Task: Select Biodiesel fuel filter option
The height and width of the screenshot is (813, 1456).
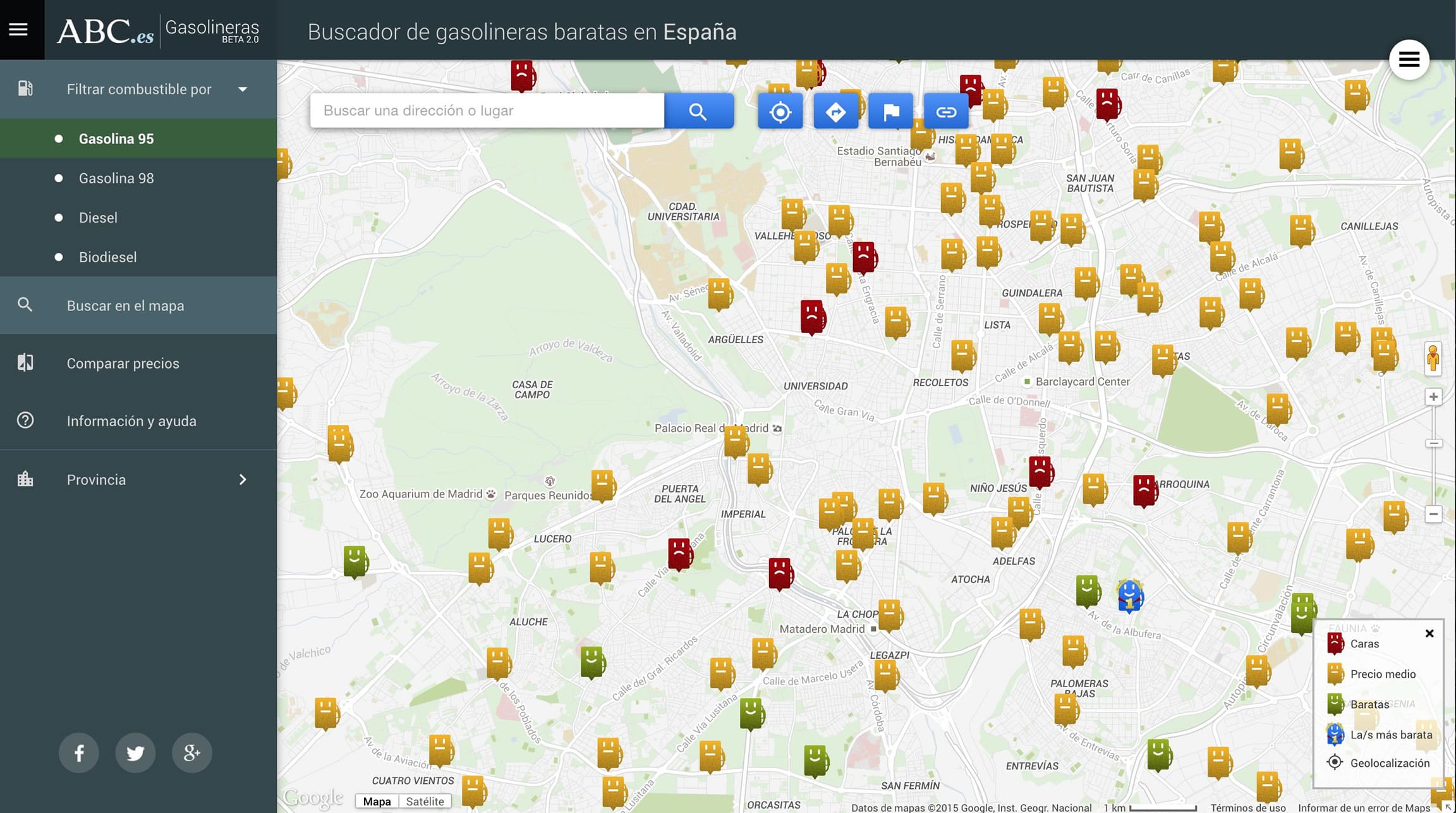Action: [107, 257]
